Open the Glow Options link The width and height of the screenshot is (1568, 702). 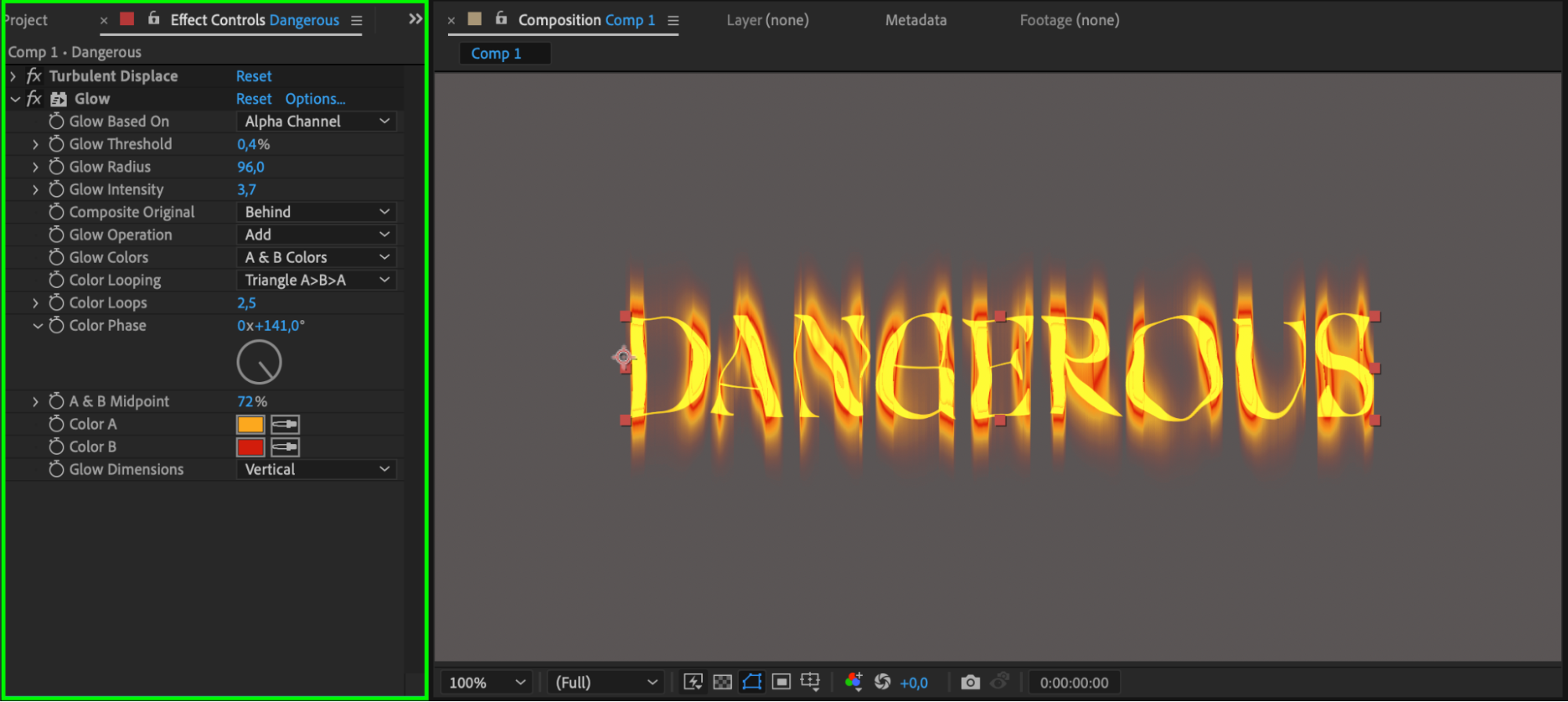pos(315,99)
